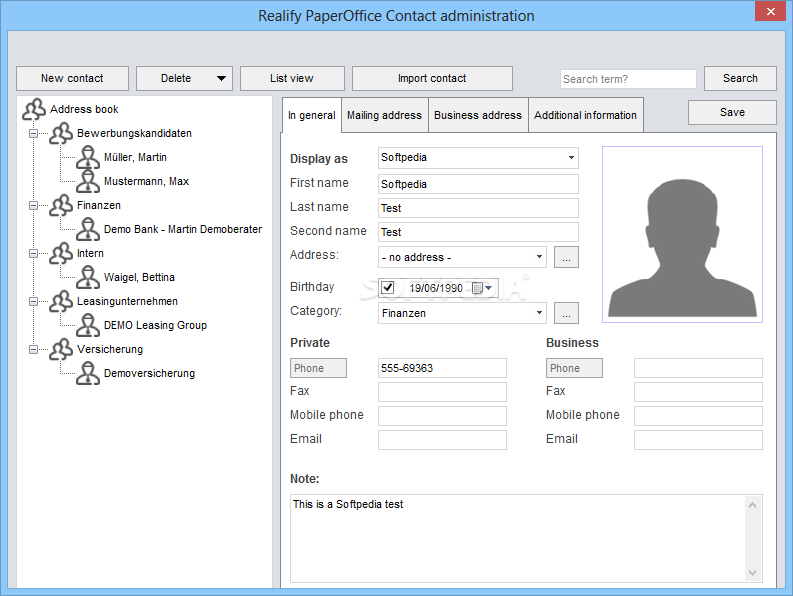
Task: Click the Search button
Action: pyautogui.click(x=740, y=78)
